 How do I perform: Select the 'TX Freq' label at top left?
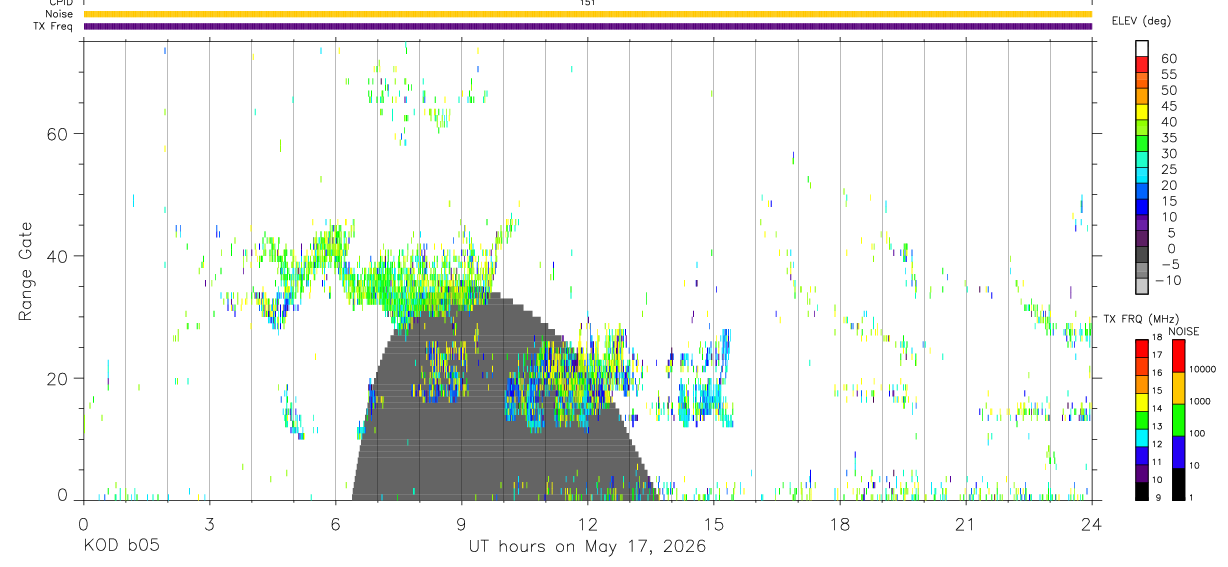(x=52, y=26)
